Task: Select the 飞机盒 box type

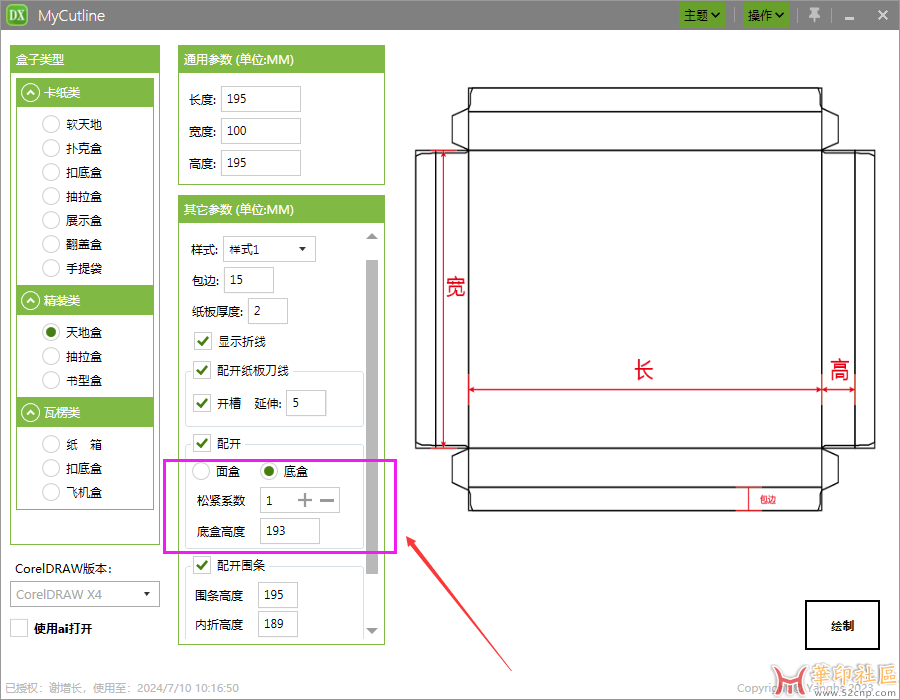Action: (x=51, y=492)
